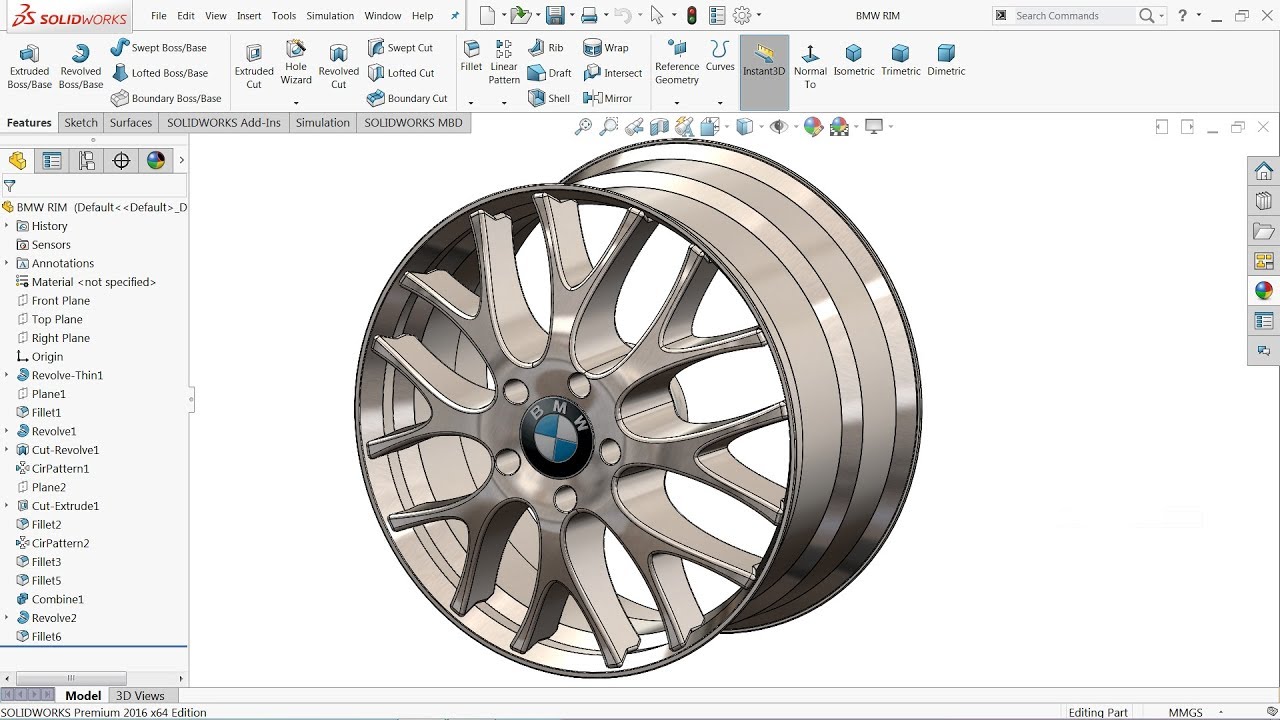Select Front Plane in feature tree
1280x720 pixels.
[x=61, y=300]
